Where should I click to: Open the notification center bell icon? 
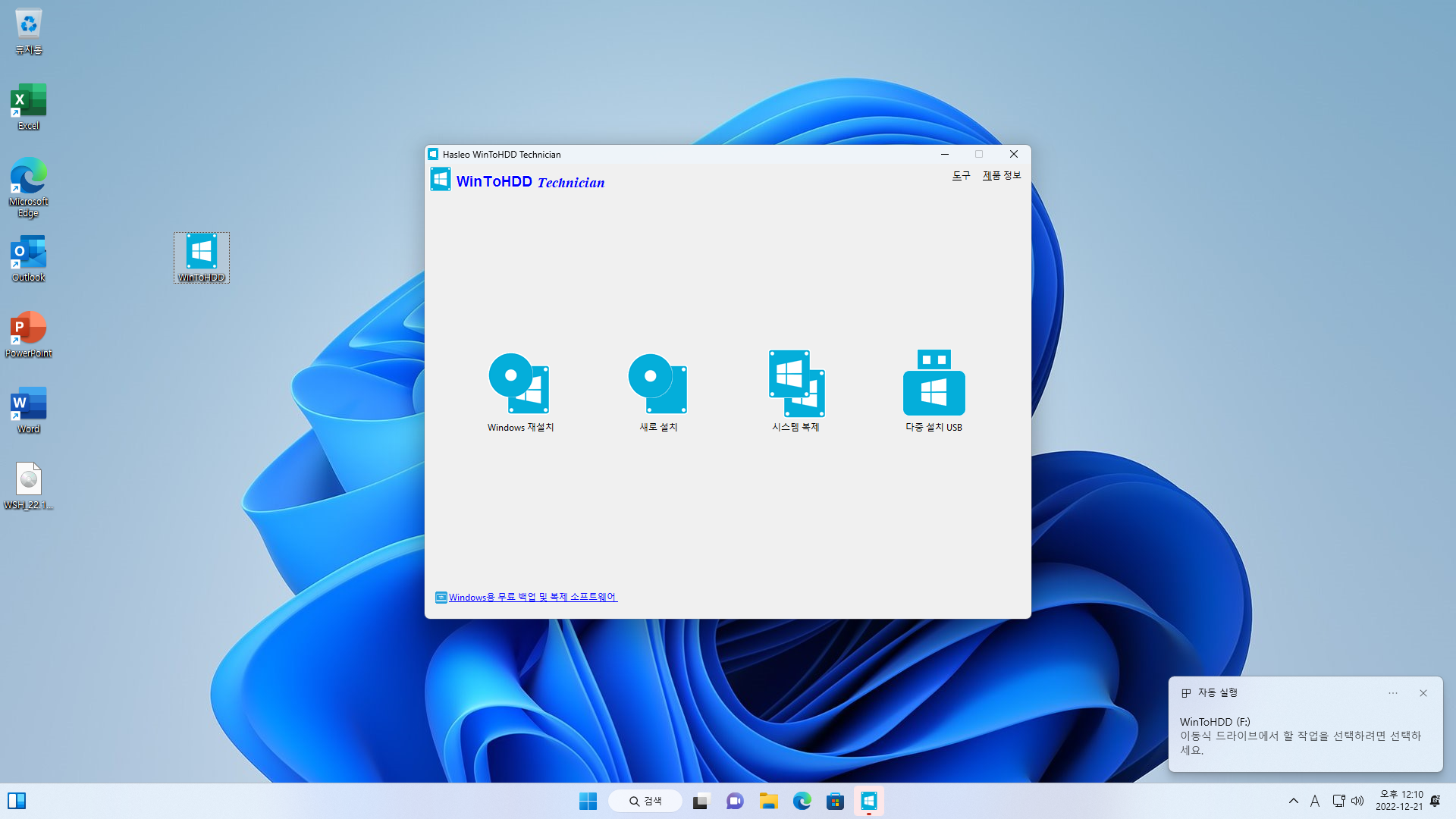[1436, 801]
